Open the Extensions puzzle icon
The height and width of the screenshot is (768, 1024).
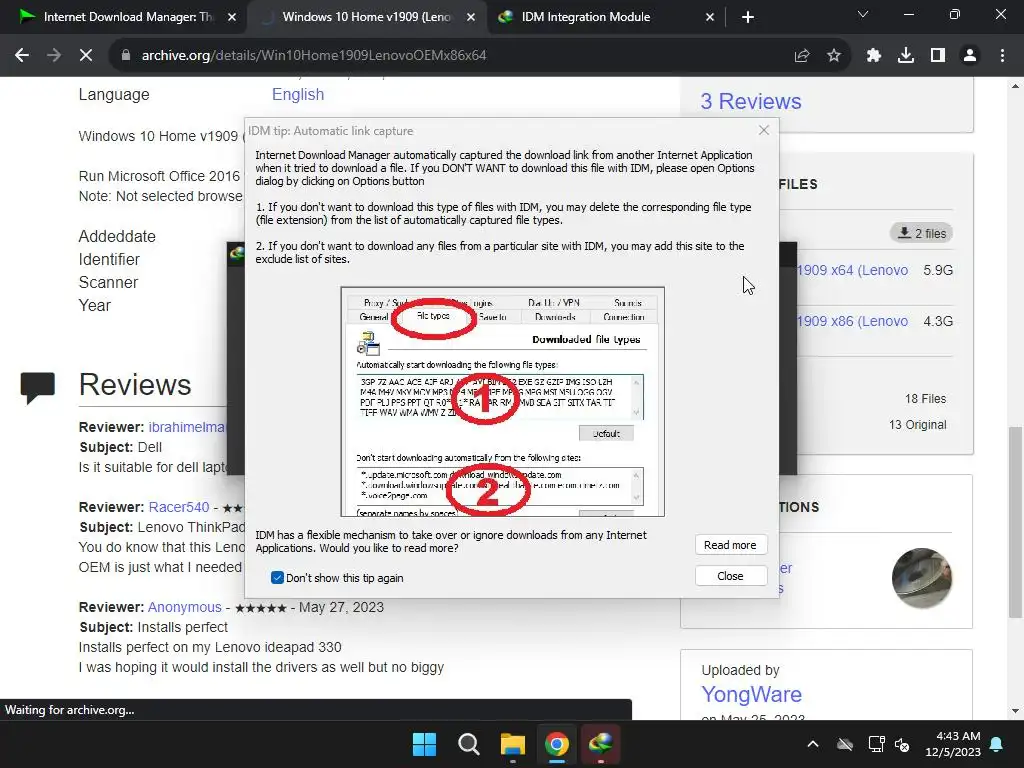(x=873, y=56)
